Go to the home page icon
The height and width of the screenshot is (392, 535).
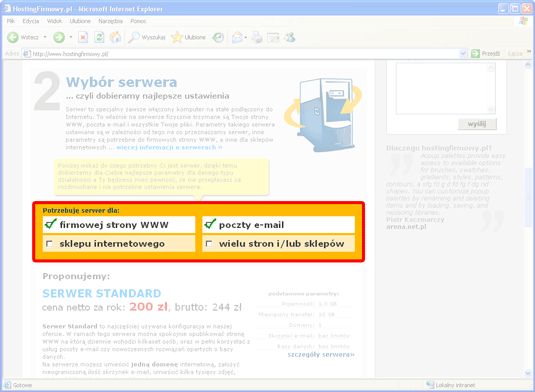(115, 37)
